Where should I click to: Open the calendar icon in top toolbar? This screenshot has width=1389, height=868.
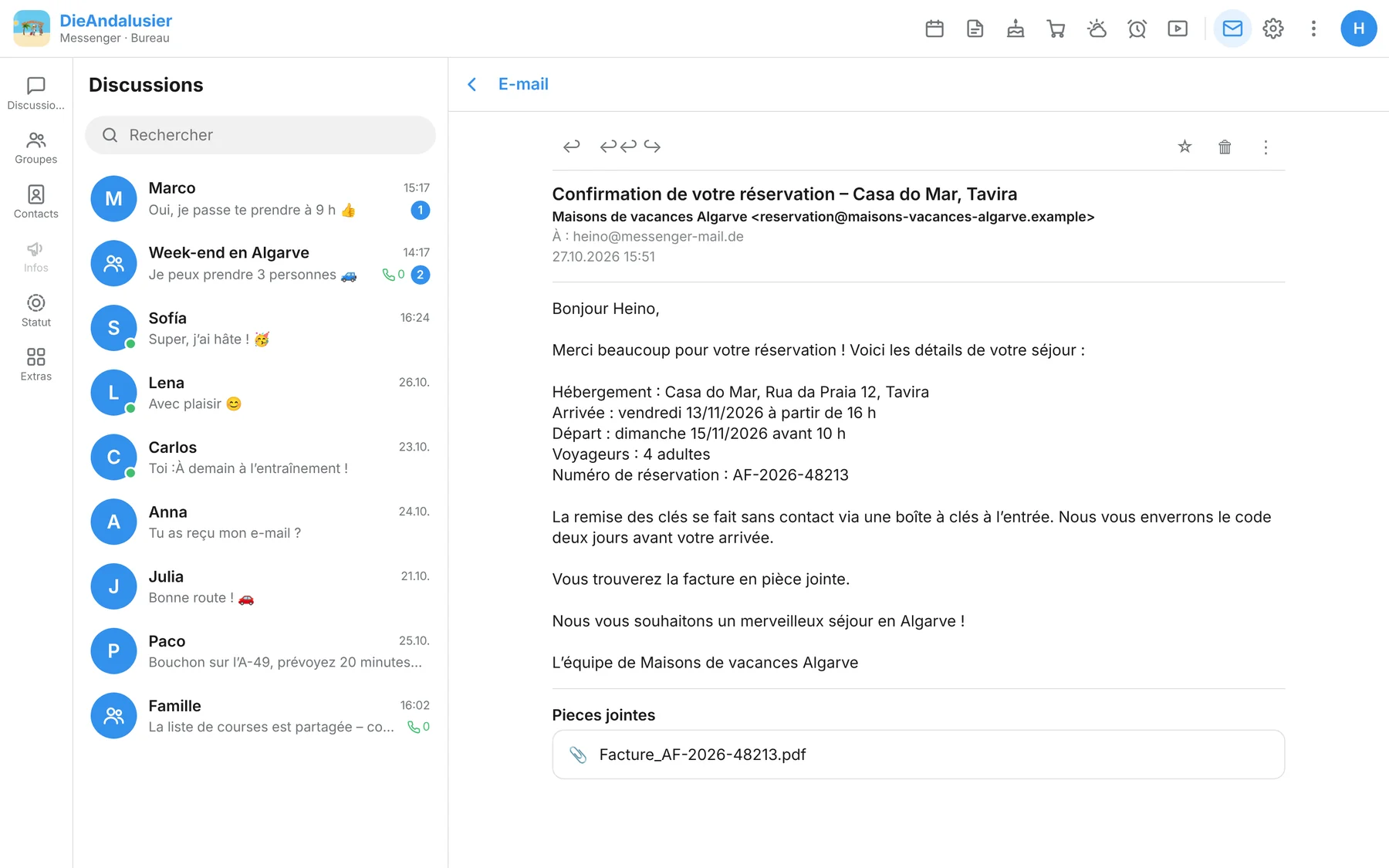tap(934, 29)
